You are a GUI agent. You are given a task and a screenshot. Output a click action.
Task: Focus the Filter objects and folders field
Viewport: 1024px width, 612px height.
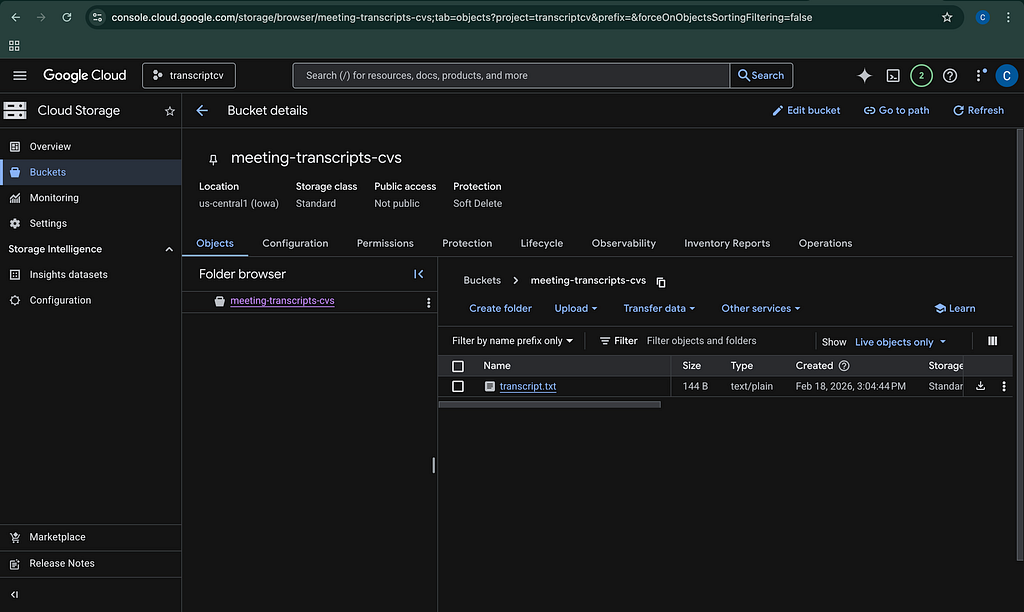coord(725,341)
